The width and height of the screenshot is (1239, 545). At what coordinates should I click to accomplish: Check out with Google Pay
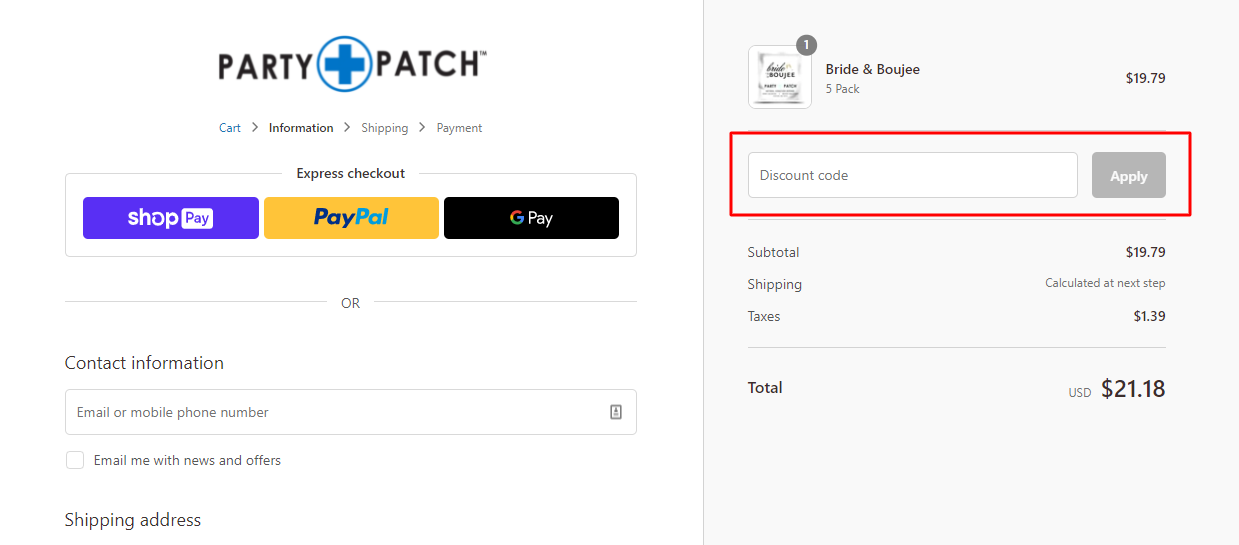coord(531,218)
